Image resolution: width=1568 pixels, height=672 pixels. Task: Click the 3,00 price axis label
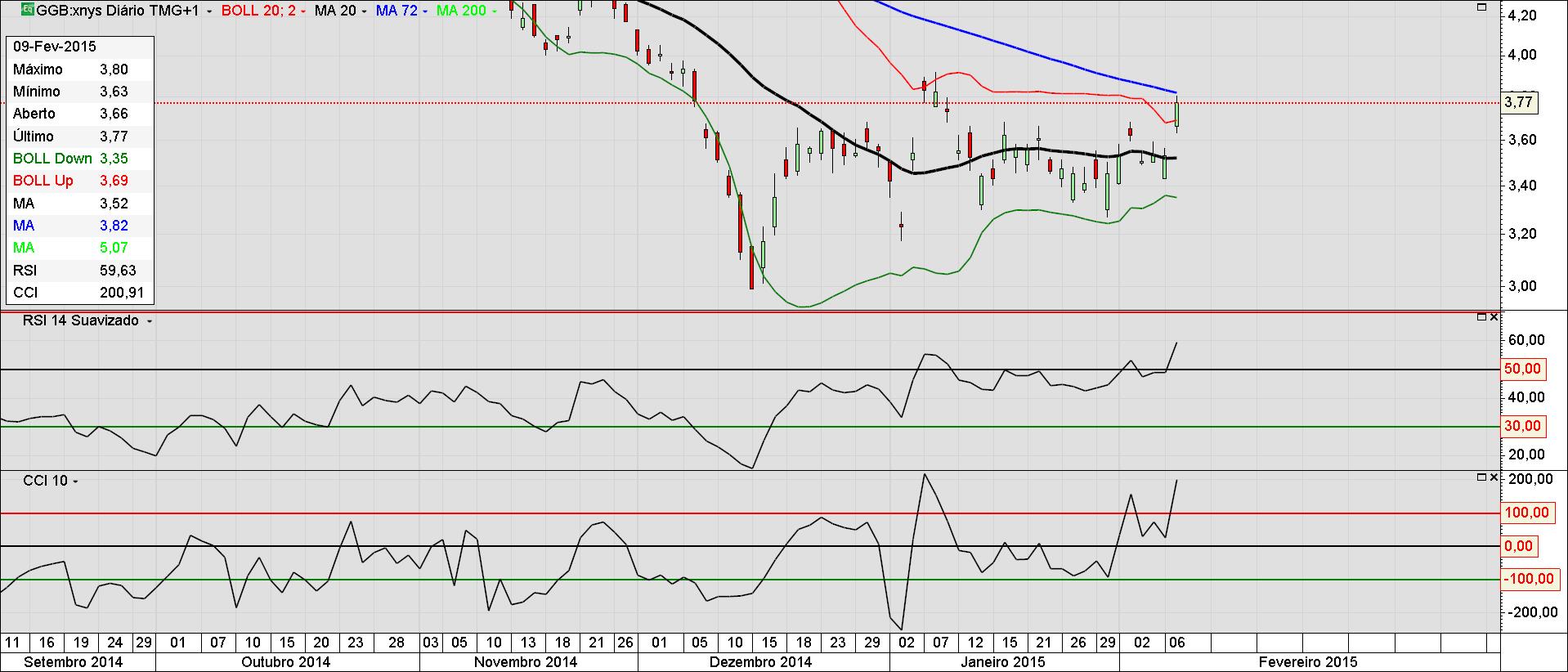tap(1521, 286)
